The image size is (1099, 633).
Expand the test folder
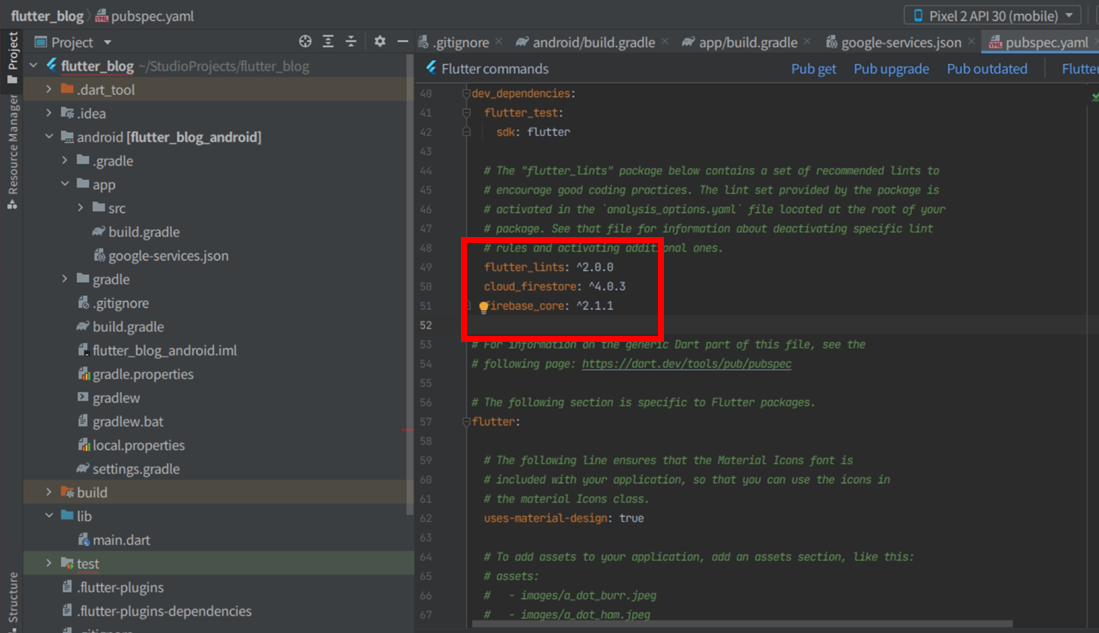click(49, 564)
